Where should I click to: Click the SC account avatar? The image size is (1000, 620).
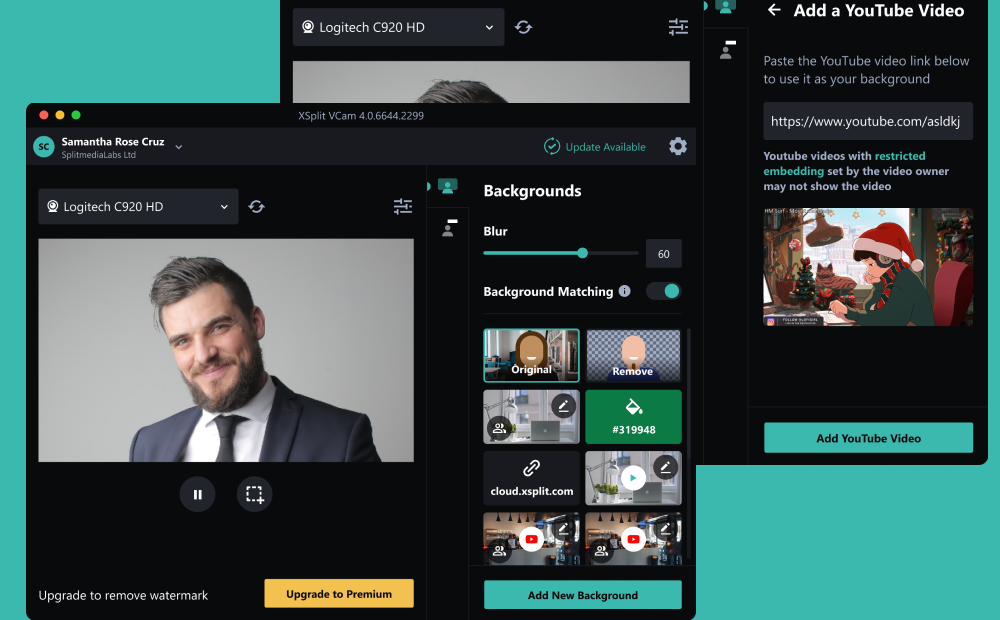point(43,147)
